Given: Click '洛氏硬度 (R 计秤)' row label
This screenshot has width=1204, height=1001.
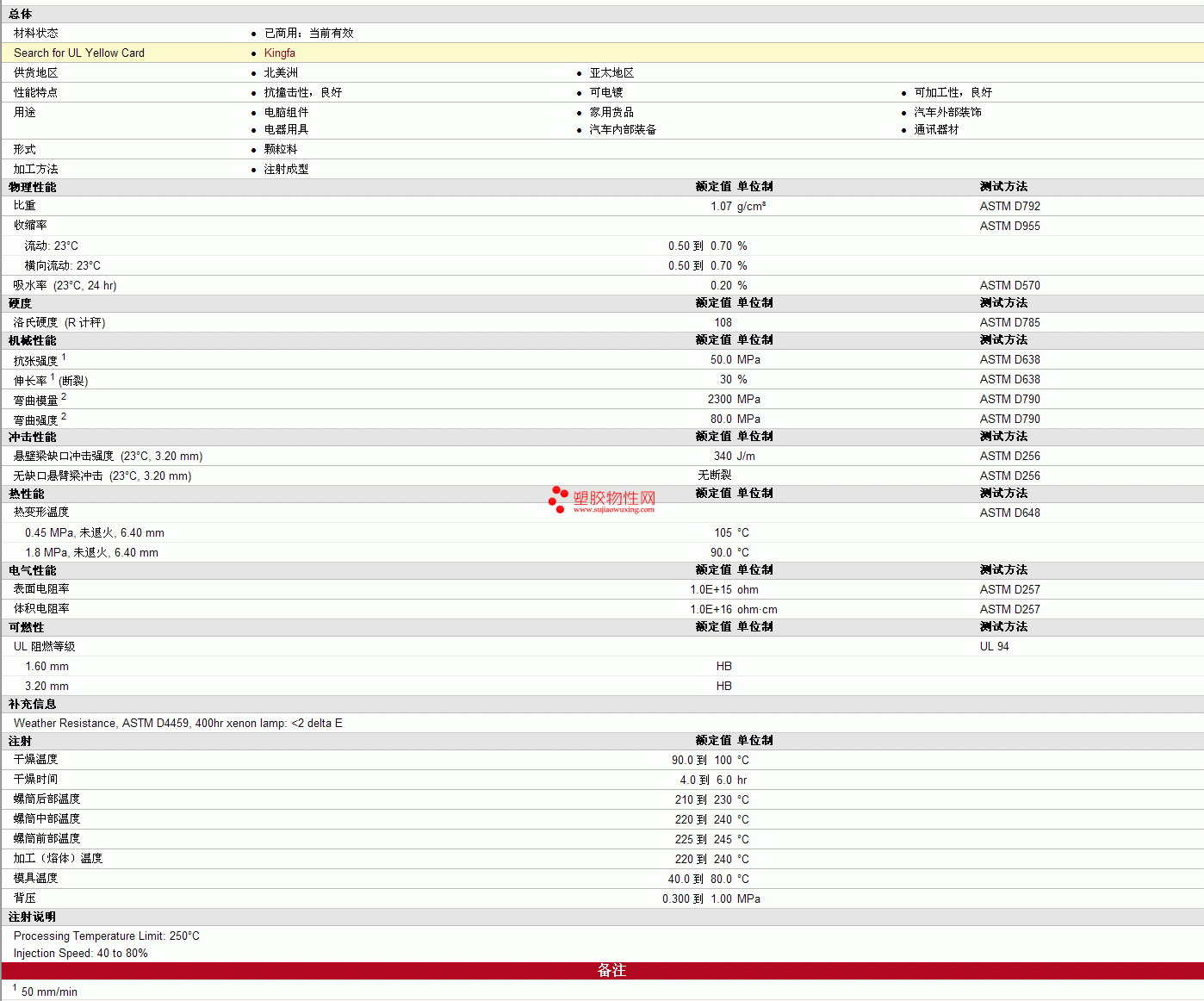Looking at the screenshot, I should pyautogui.click(x=59, y=322).
